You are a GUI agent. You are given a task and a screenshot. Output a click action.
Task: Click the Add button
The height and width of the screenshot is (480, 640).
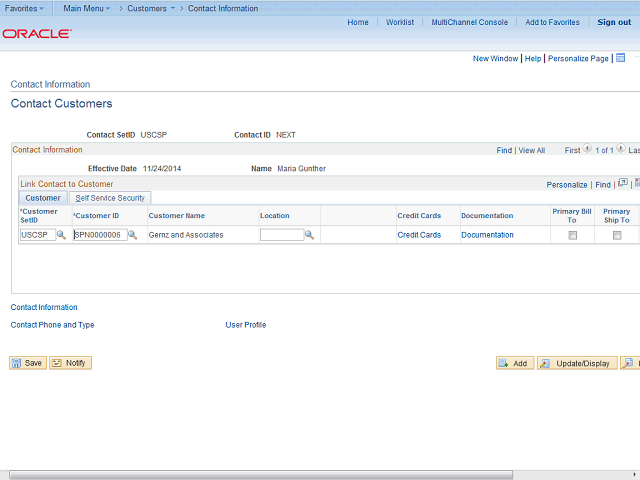click(515, 363)
